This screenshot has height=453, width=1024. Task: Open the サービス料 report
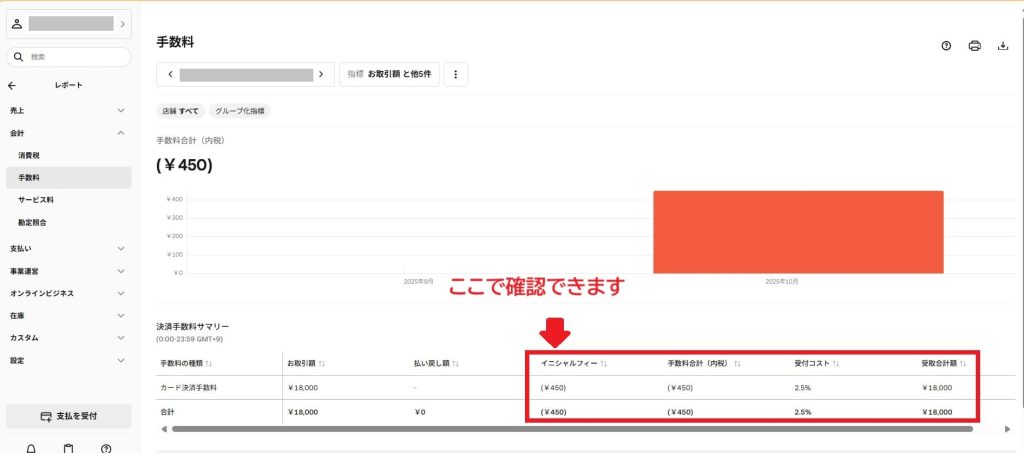[x=36, y=200]
